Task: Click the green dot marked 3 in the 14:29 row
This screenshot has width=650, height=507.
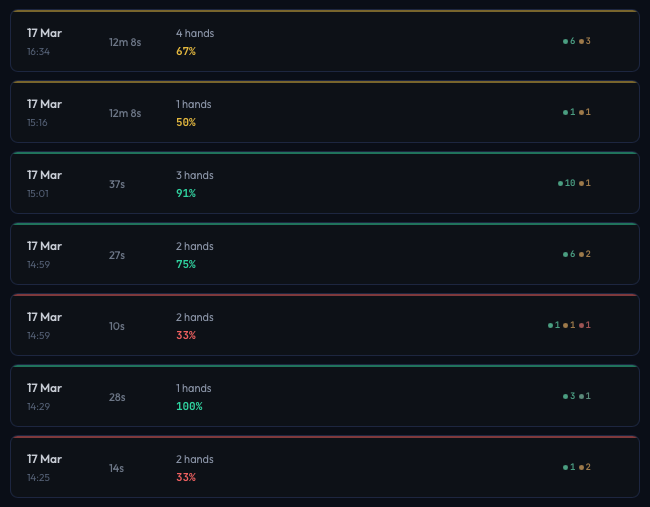Action: pos(569,396)
